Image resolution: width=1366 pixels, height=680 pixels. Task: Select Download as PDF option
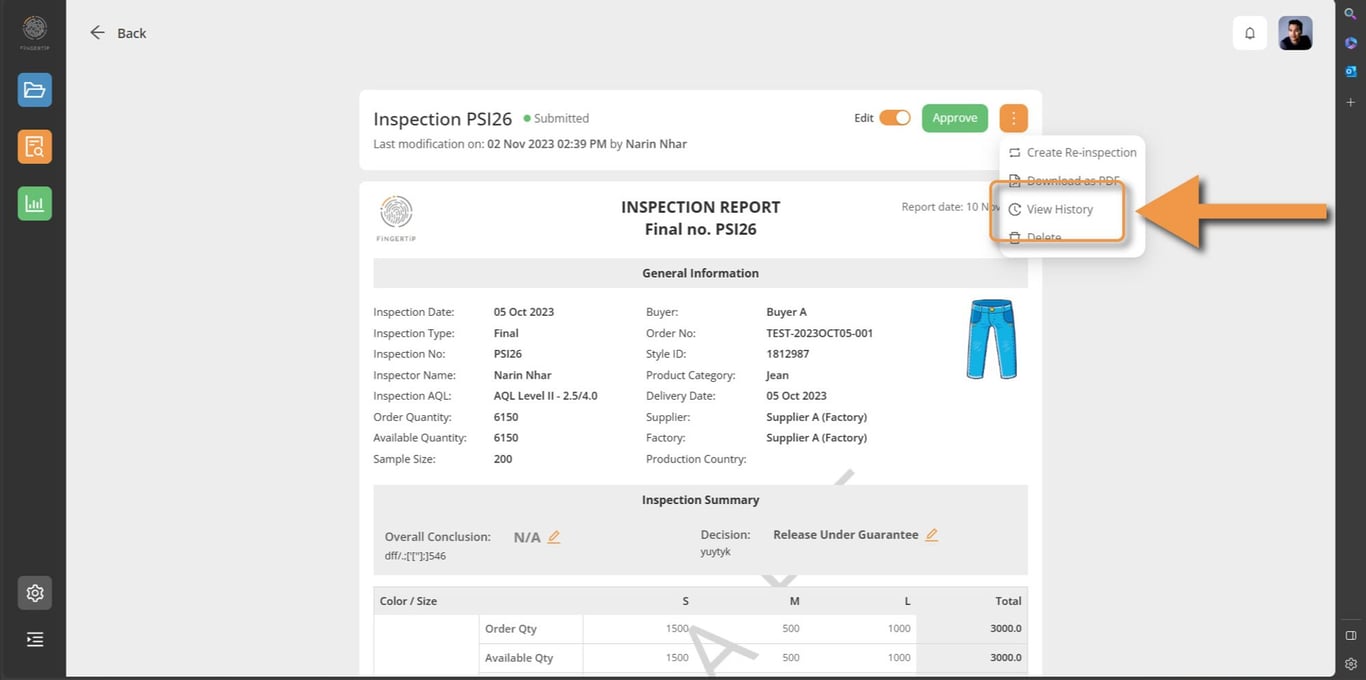tap(1064, 181)
